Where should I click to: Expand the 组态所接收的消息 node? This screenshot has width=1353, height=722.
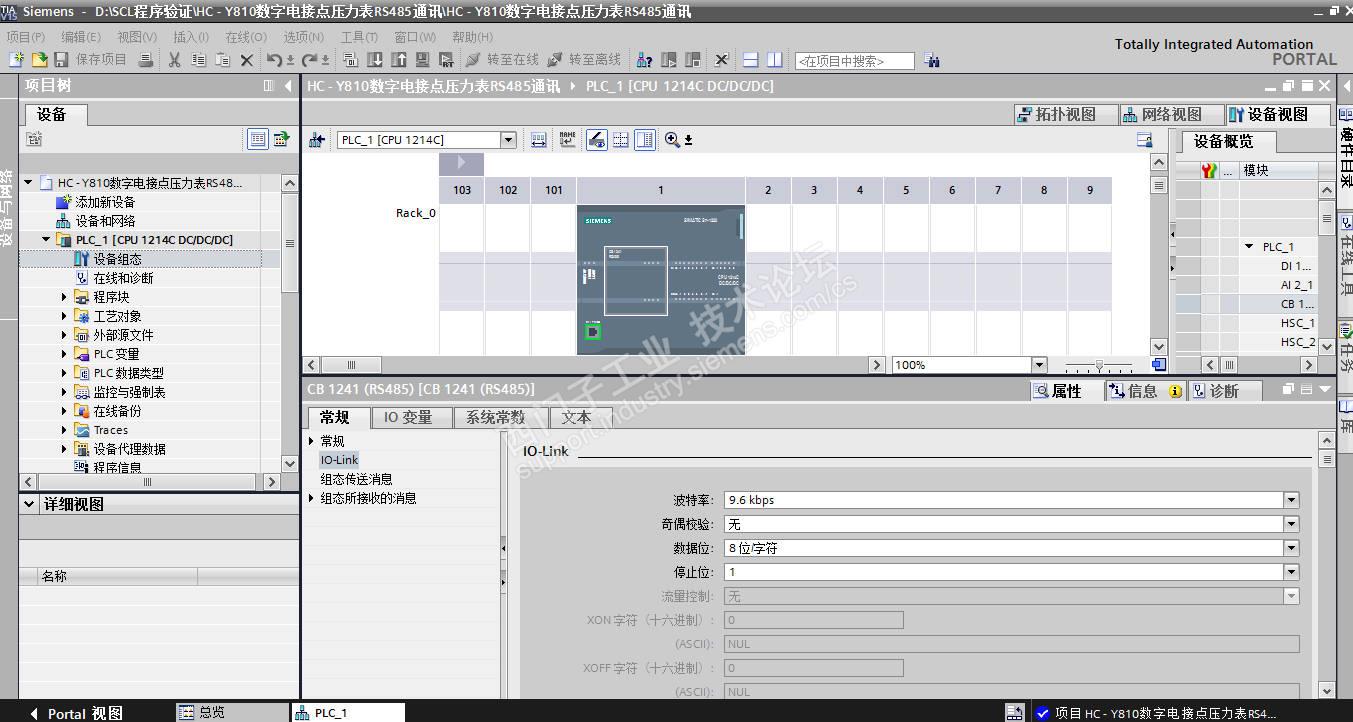[x=312, y=498]
